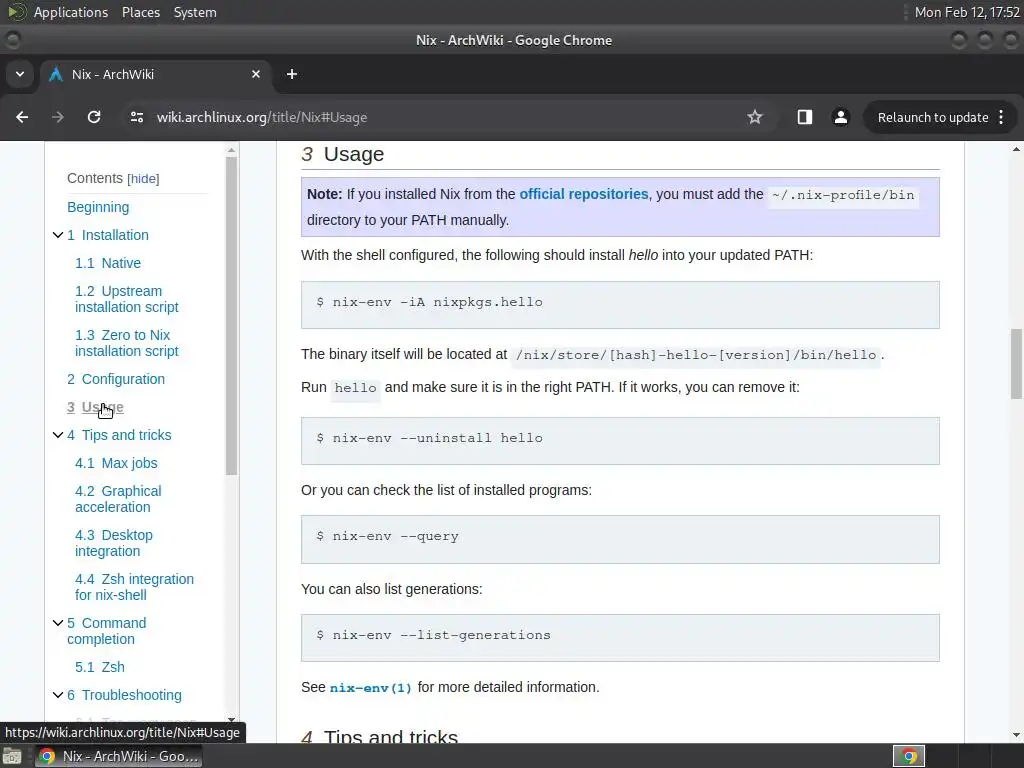Image resolution: width=1024 pixels, height=768 pixels.
Task: Go to 6 Troubleshooting section
Action: tap(124, 695)
